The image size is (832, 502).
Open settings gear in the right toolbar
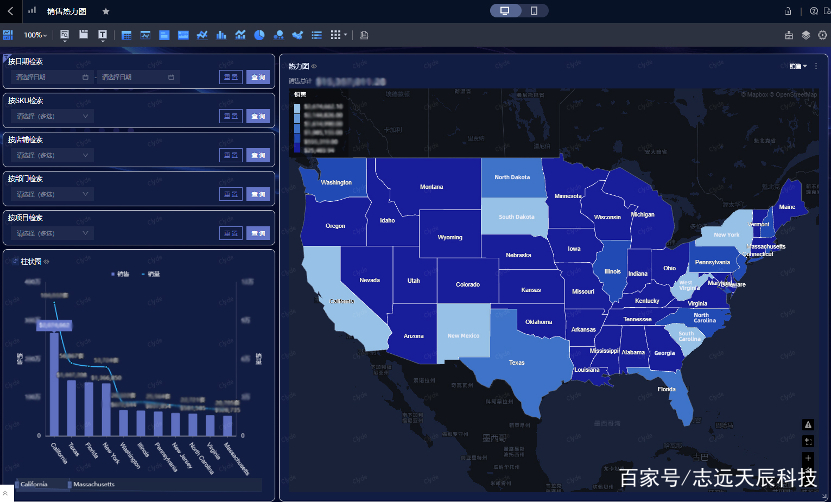click(x=822, y=35)
